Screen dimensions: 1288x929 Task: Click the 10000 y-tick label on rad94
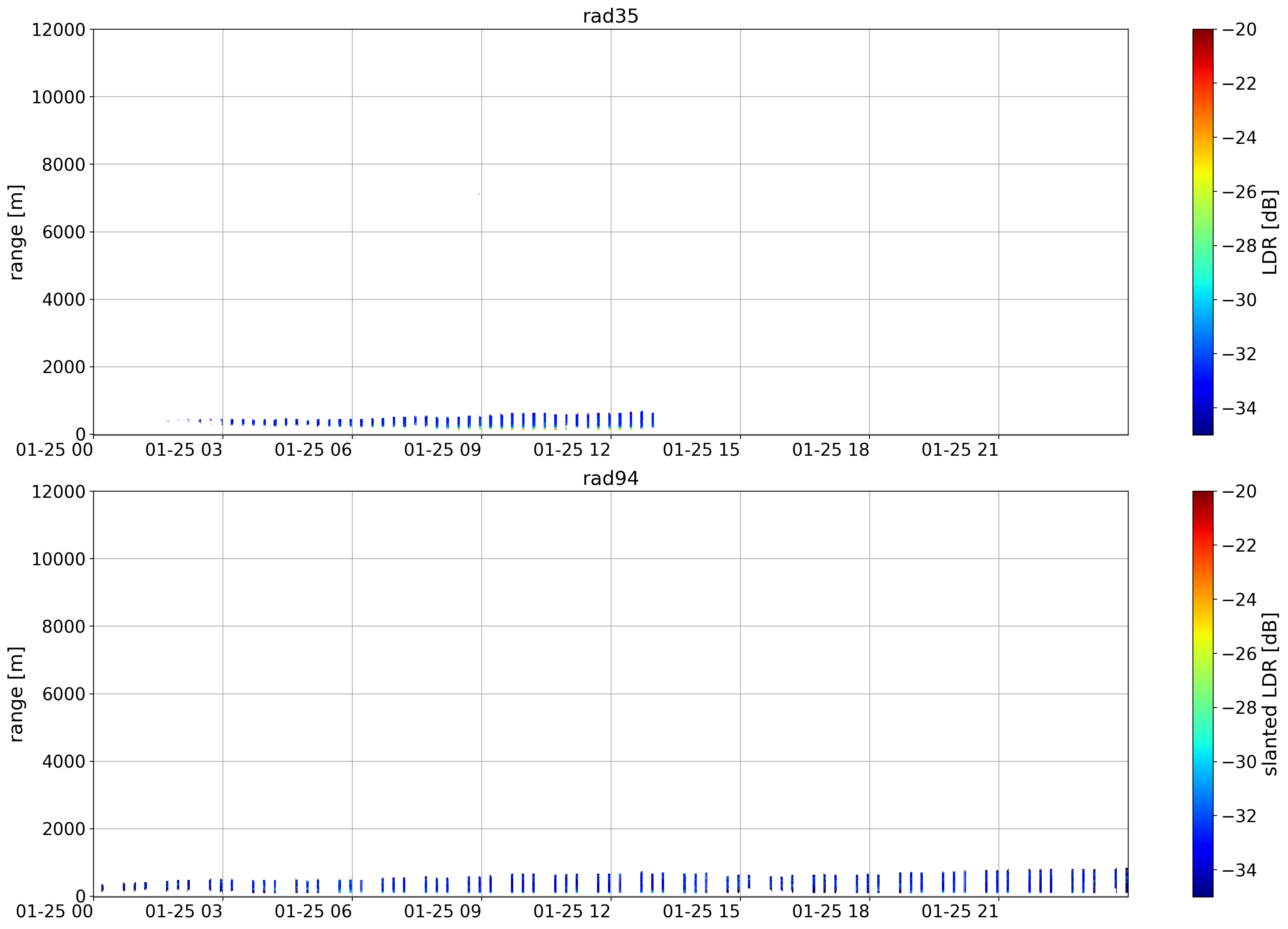point(58,559)
